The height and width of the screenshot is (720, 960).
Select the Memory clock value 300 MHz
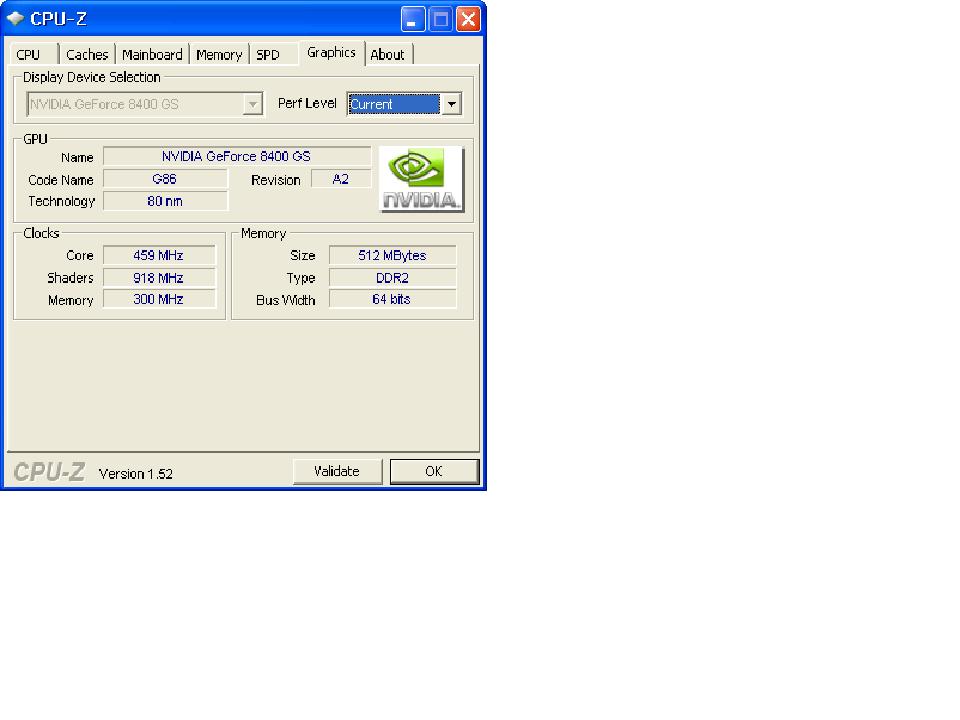pyautogui.click(x=159, y=299)
